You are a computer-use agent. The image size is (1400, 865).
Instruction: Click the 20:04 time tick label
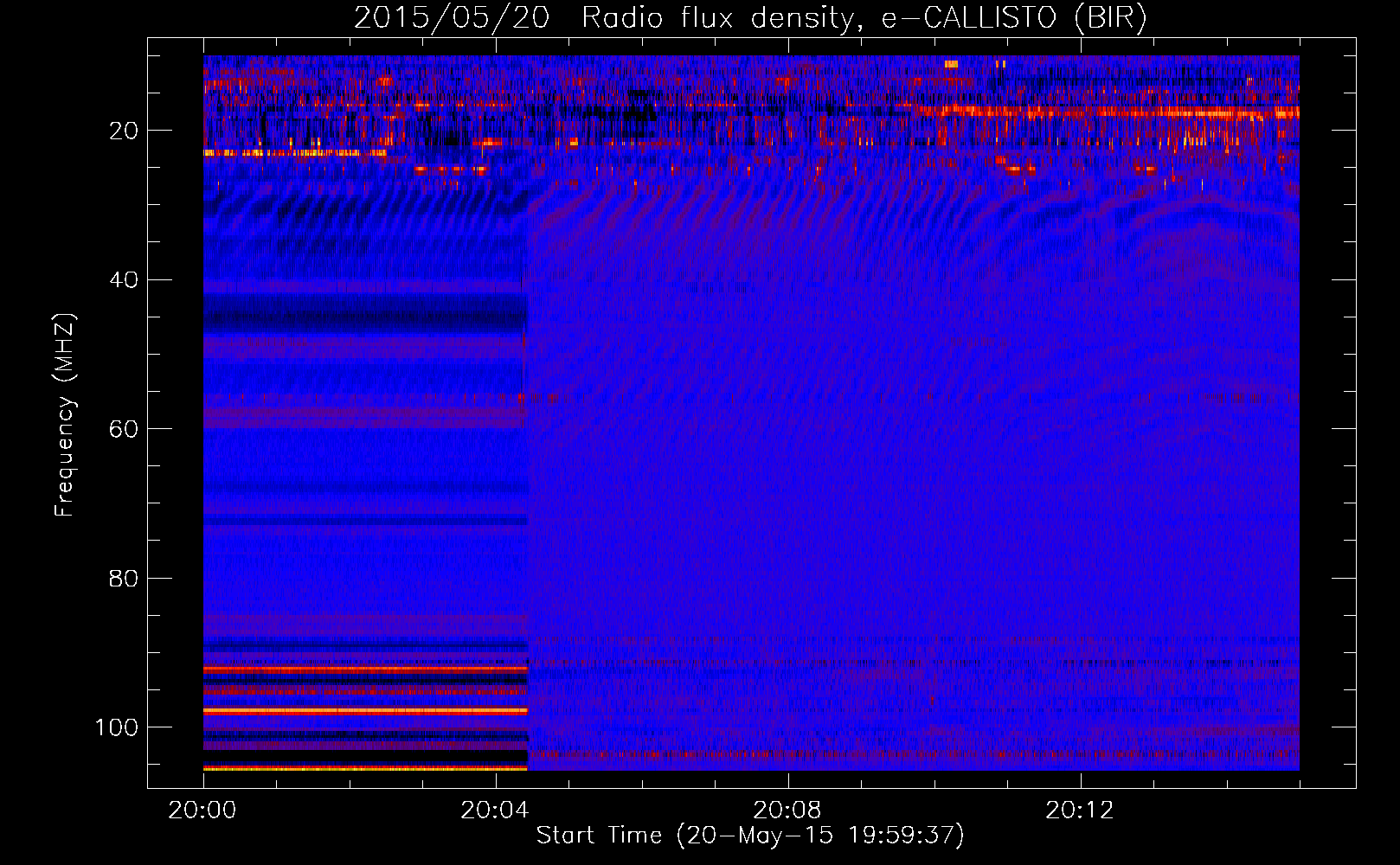pyautogui.click(x=495, y=811)
